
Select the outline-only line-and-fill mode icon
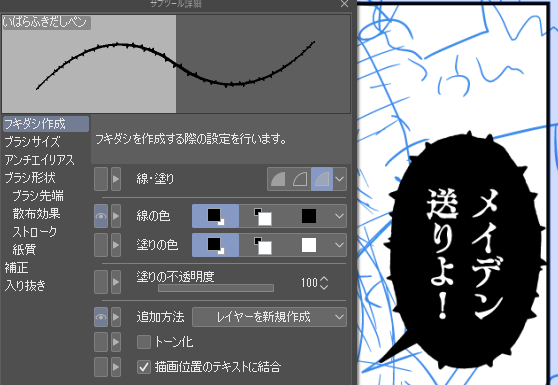(300, 179)
